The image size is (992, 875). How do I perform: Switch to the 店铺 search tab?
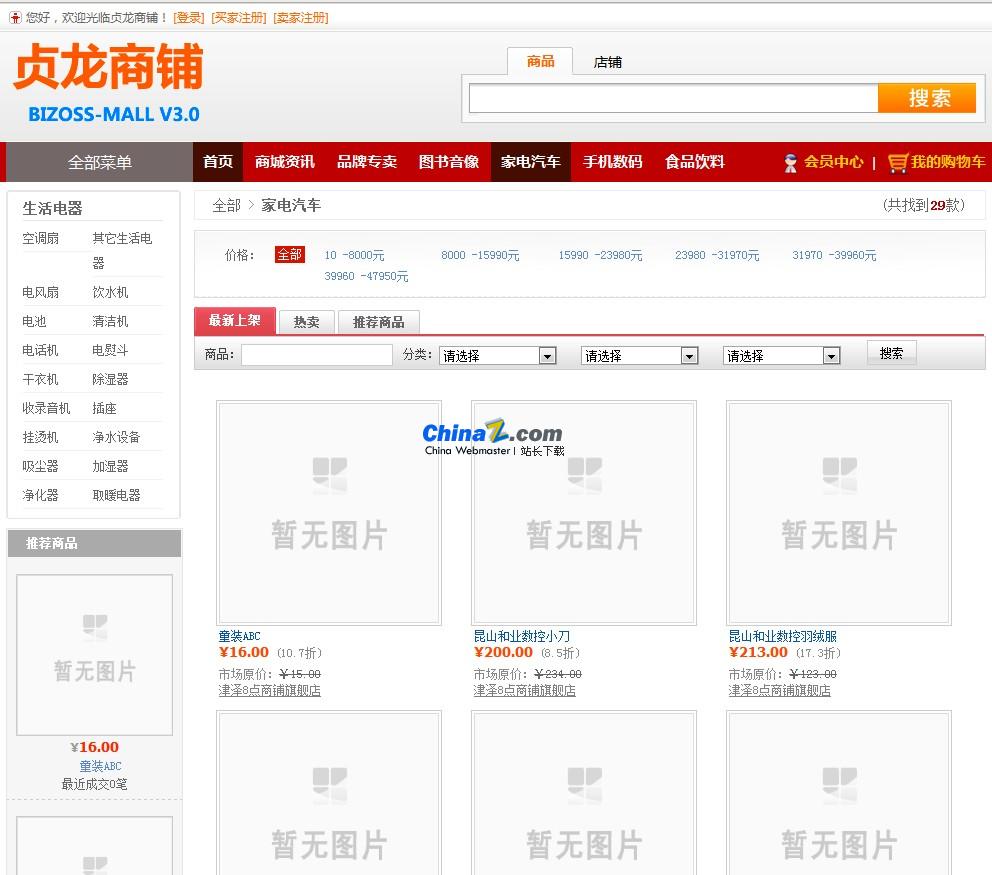tap(606, 61)
